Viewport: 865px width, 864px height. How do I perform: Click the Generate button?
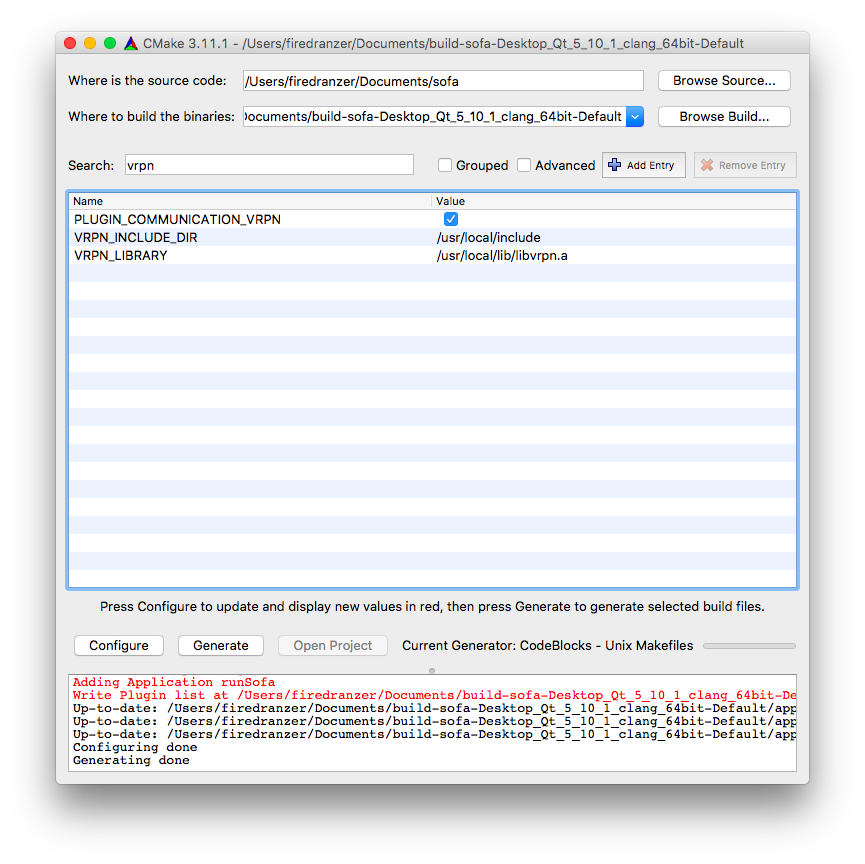[221, 646]
